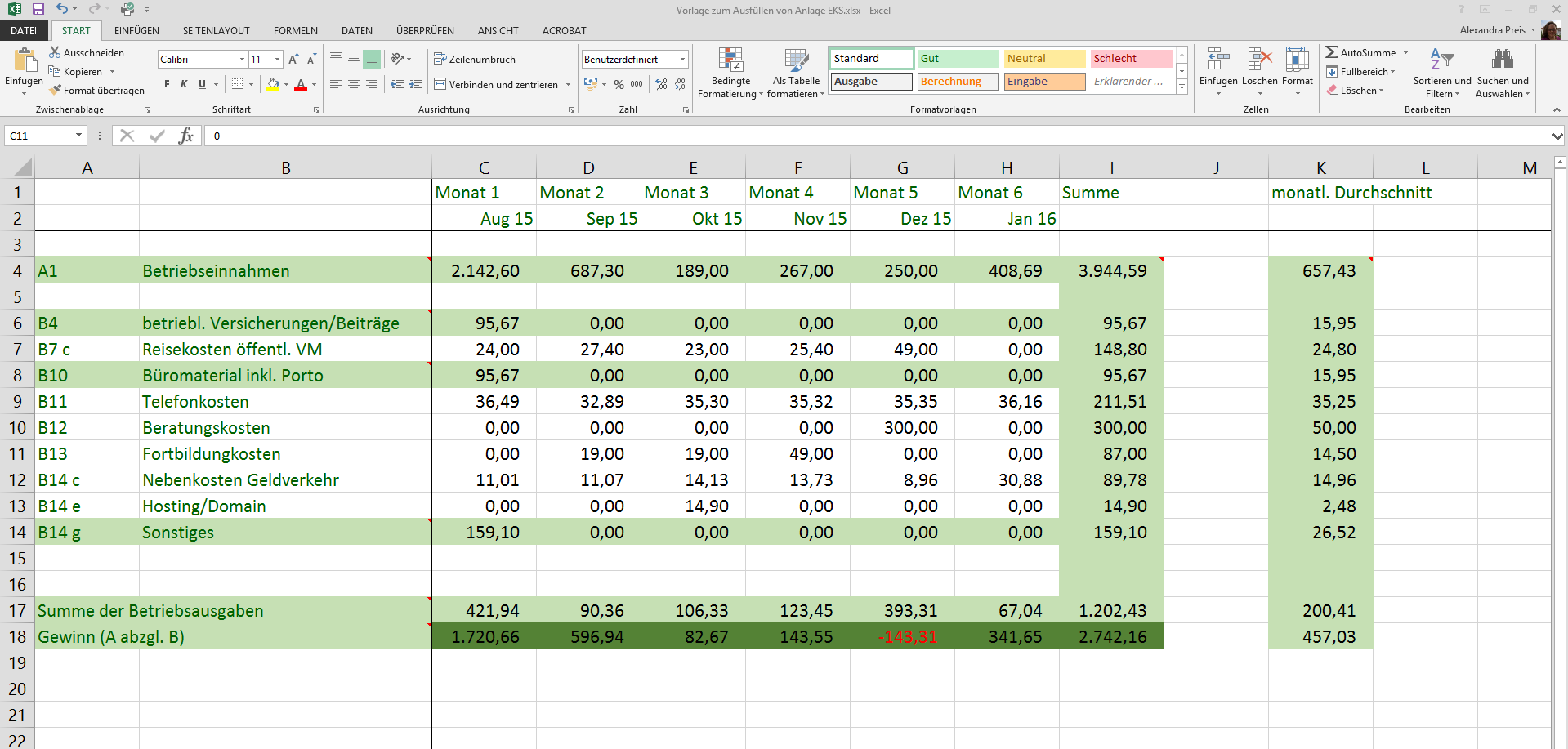Apply the Gut cell style
This screenshot has width=1568, height=749.
(957, 59)
